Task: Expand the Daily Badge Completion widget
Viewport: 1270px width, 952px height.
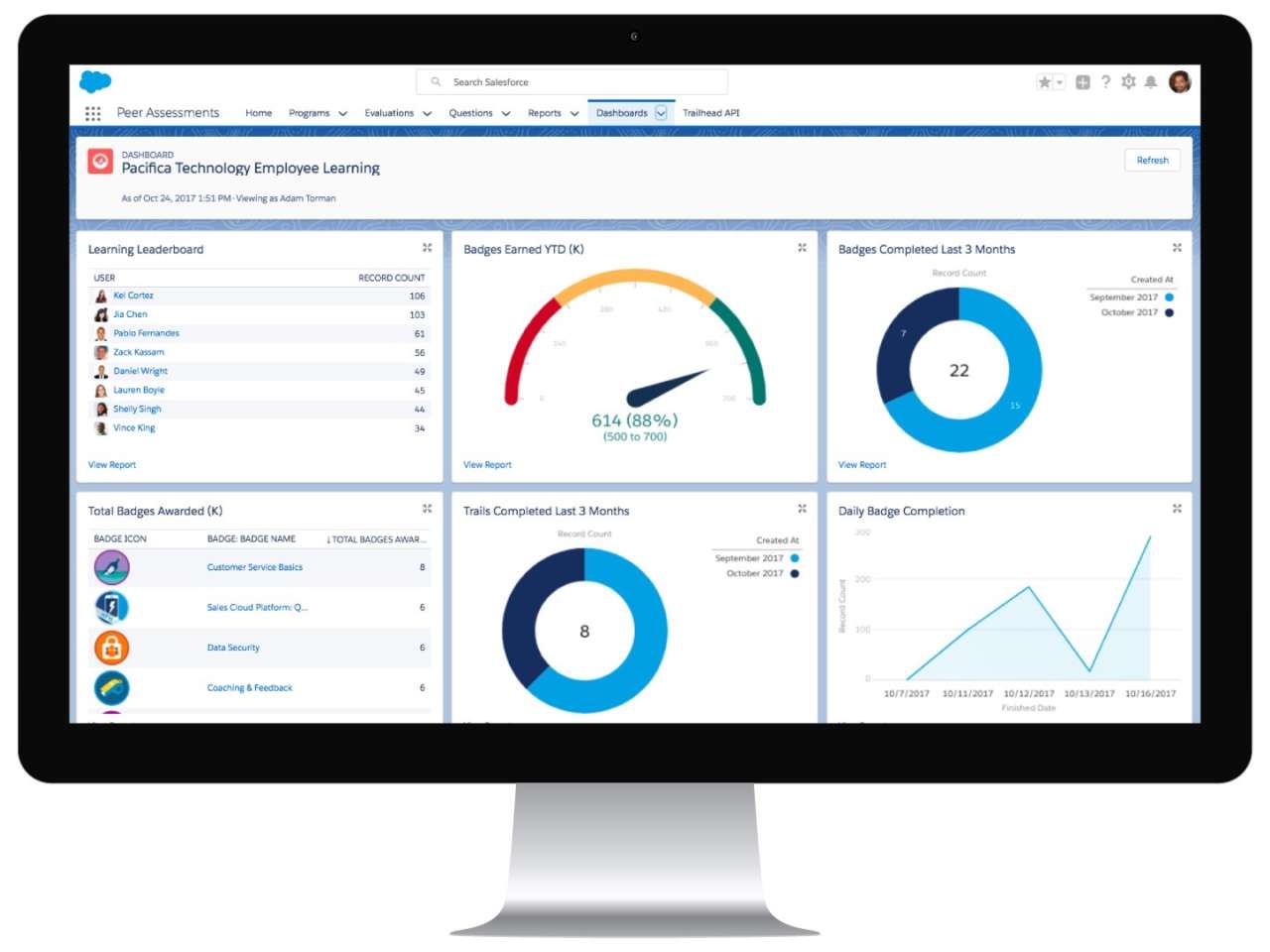Action: pyautogui.click(x=1177, y=509)
